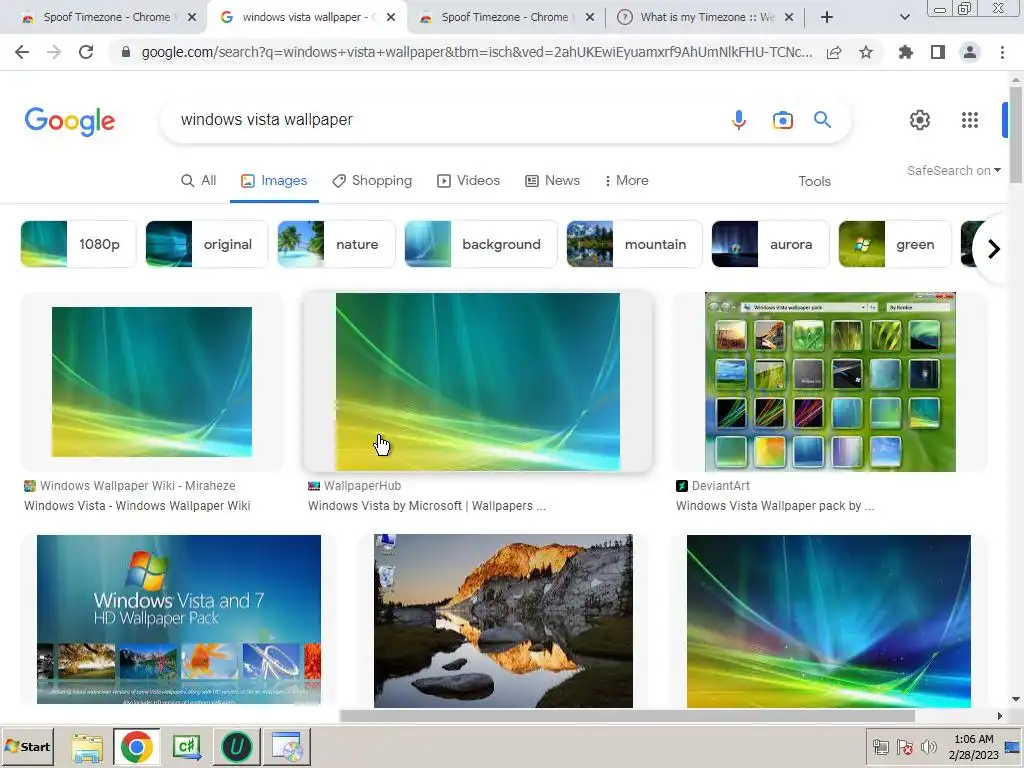Close the windows vista wallpaper tab

pos(391,17)
